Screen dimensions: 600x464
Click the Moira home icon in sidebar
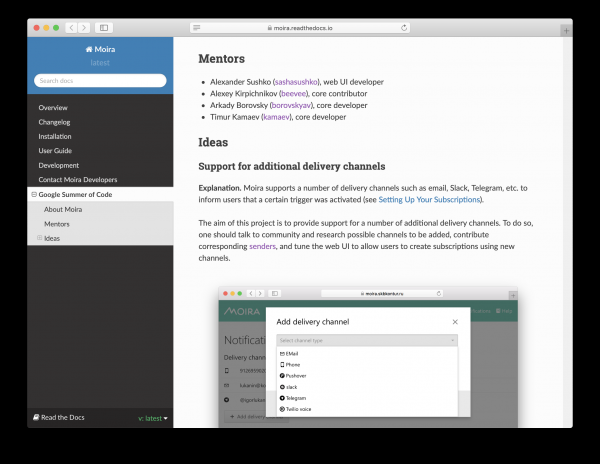point(89,48)
